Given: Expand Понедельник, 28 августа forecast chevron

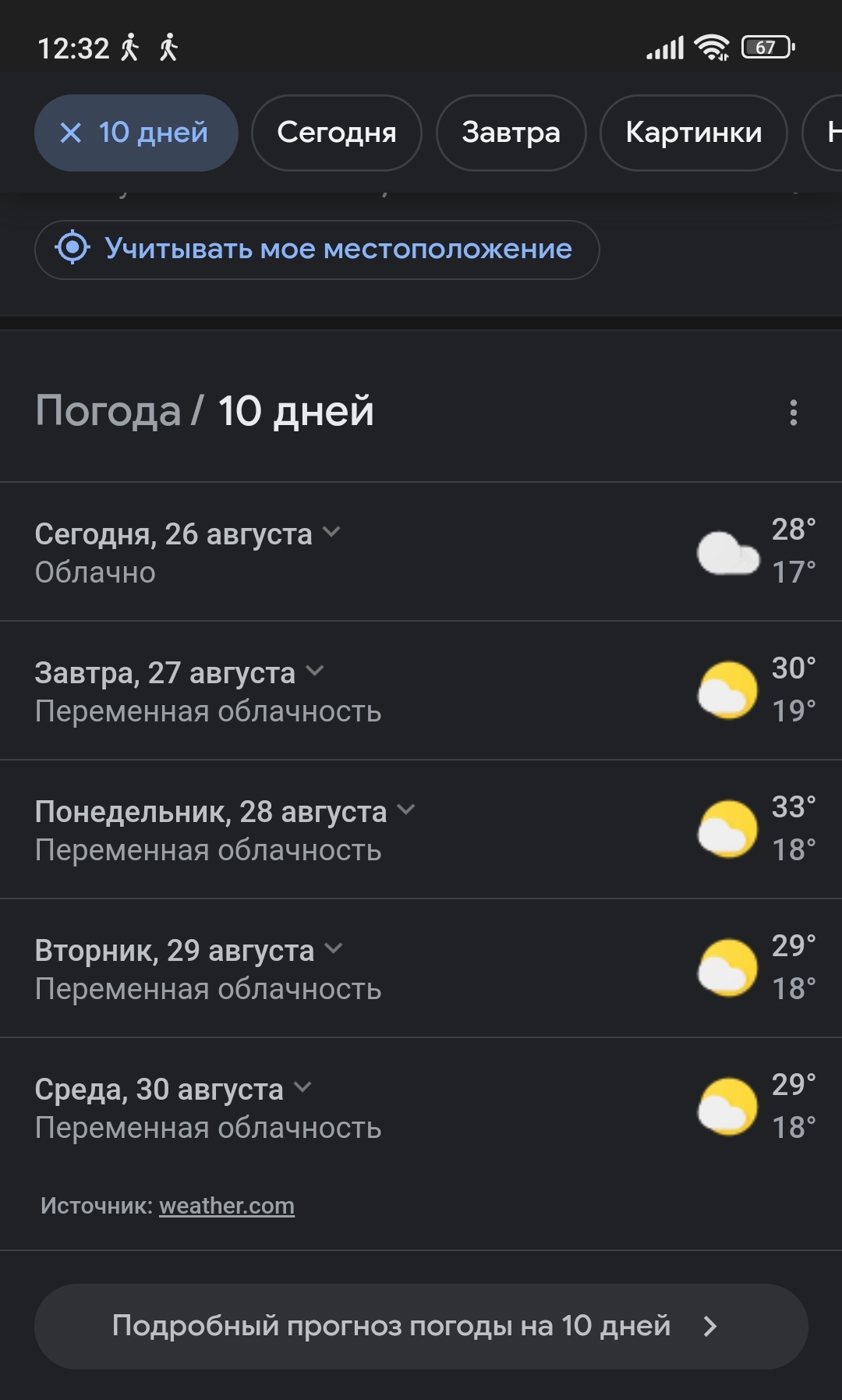Looking at the screenshot, I should pyautogui.click(x=405, y=810).
